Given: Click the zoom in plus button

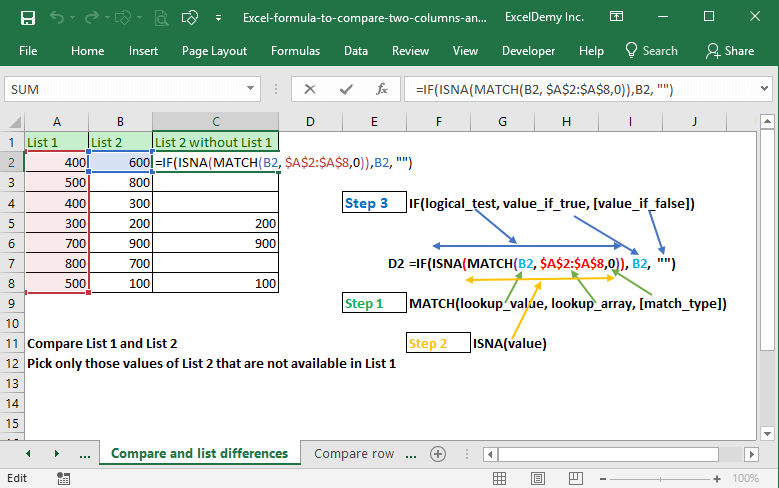Looking at the screenshot, I should (717, 479).
